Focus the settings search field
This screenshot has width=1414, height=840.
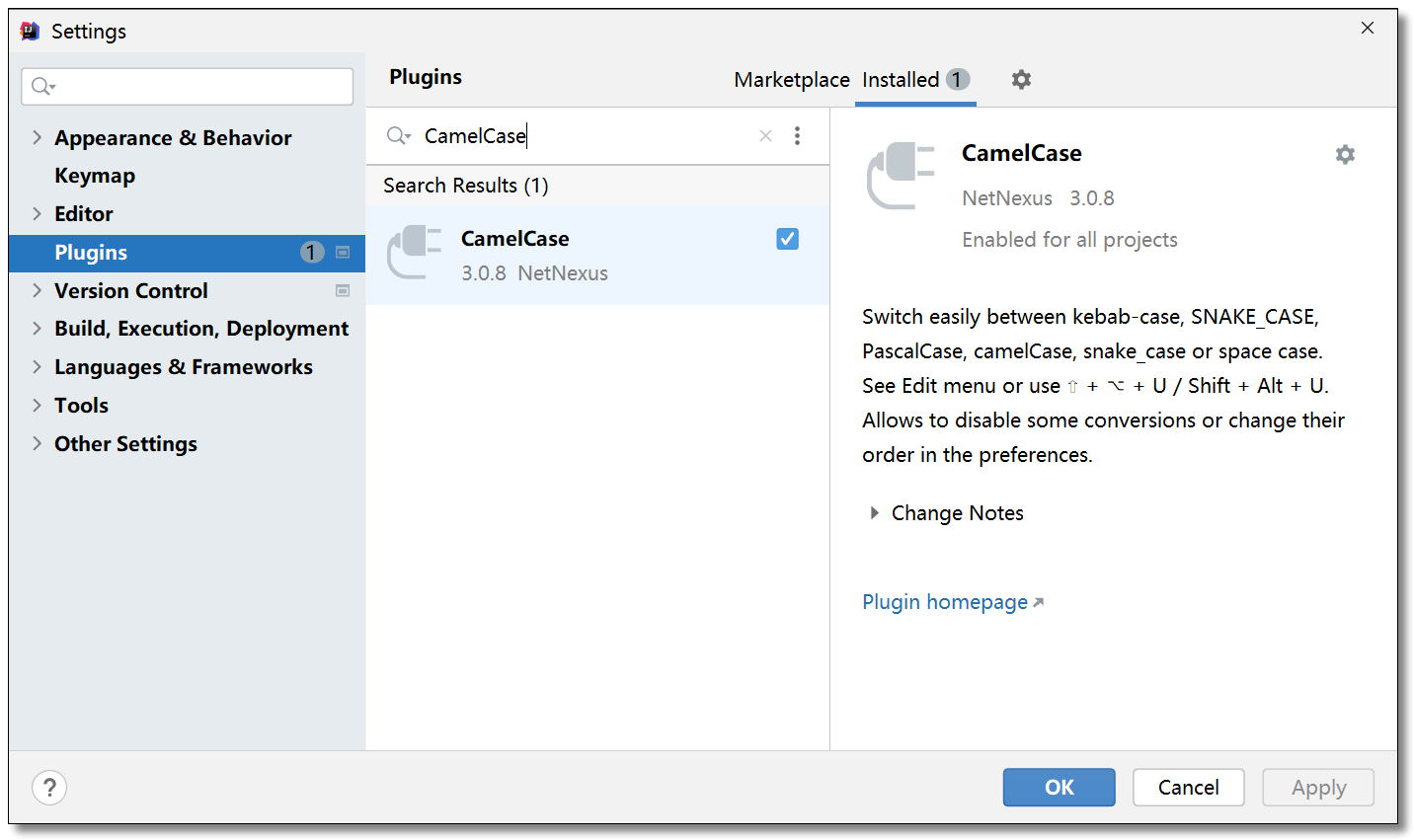pos(188,87)
